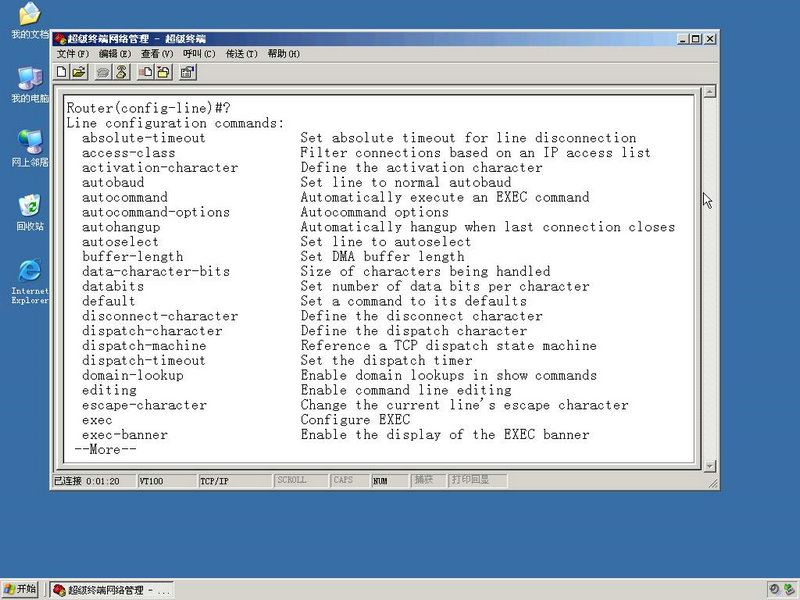Open the 编辑(E) menu
Image resolution: width=800 pixels, height=600 pixels.
pos(115,54)
